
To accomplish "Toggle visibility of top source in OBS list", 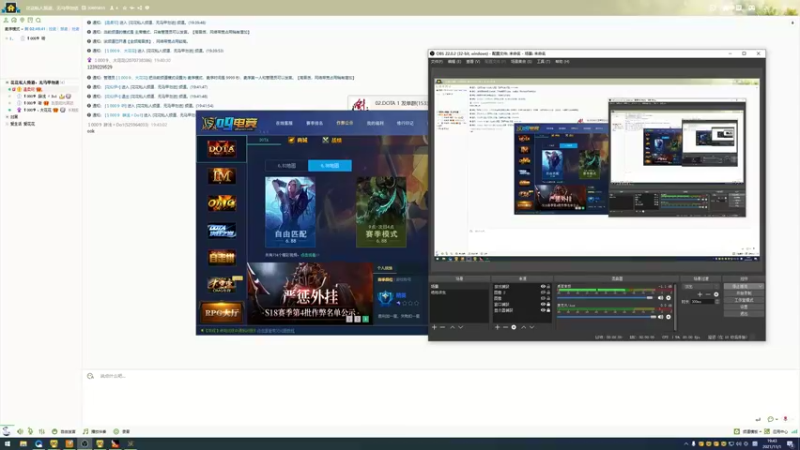I will (x=543, y=287).
